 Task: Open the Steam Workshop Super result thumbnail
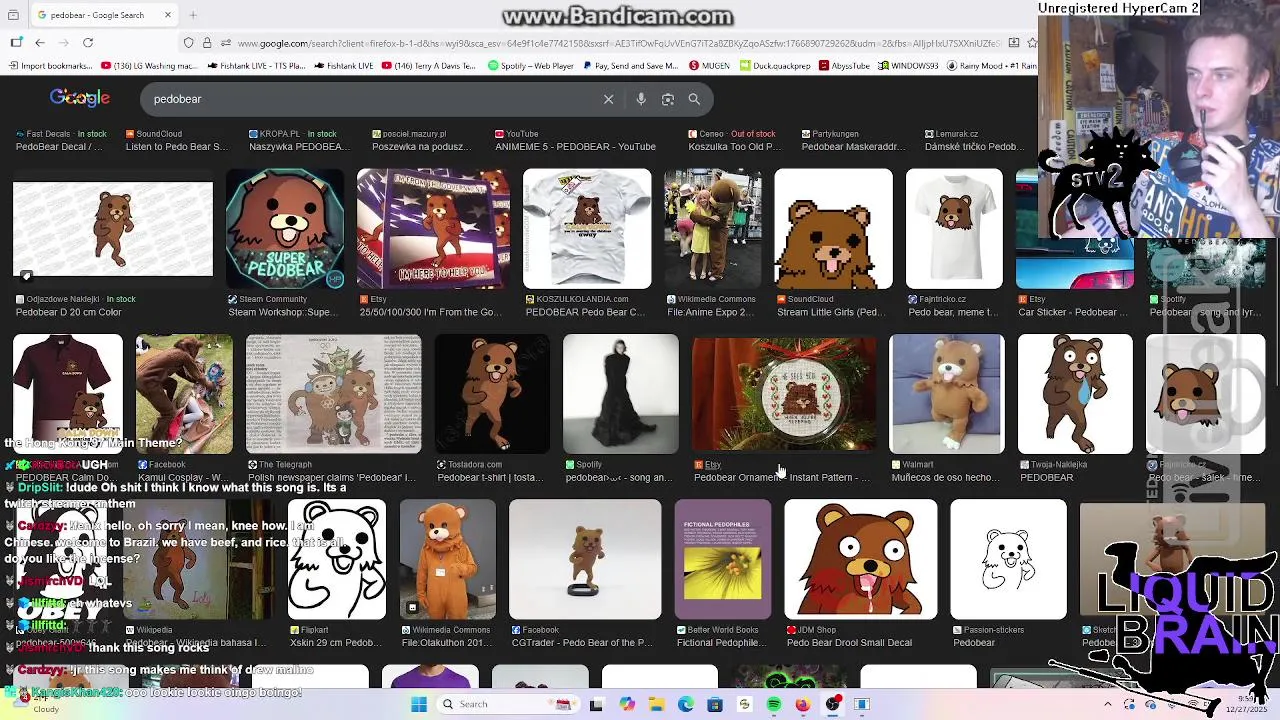click(285, 229)
